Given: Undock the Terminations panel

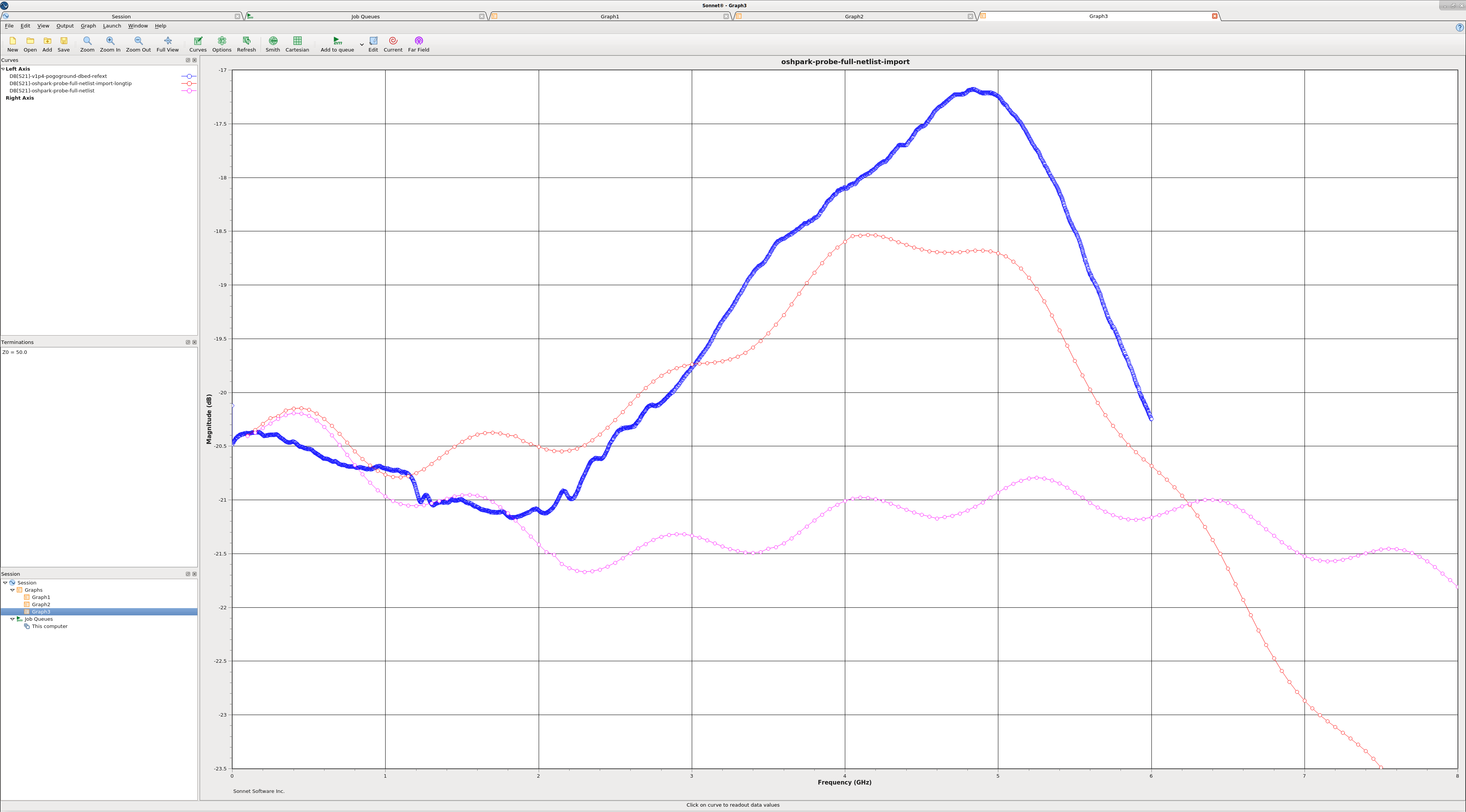Looking at the screenshot, I should point(188,342).
